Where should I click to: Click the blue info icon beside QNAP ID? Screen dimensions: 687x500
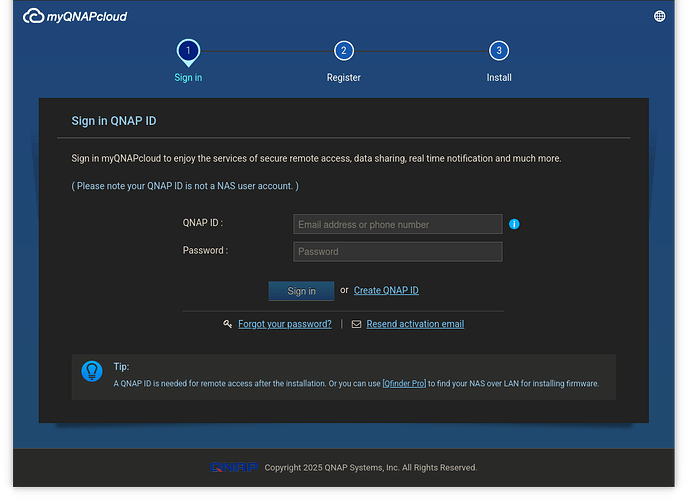tap(514, 224)
